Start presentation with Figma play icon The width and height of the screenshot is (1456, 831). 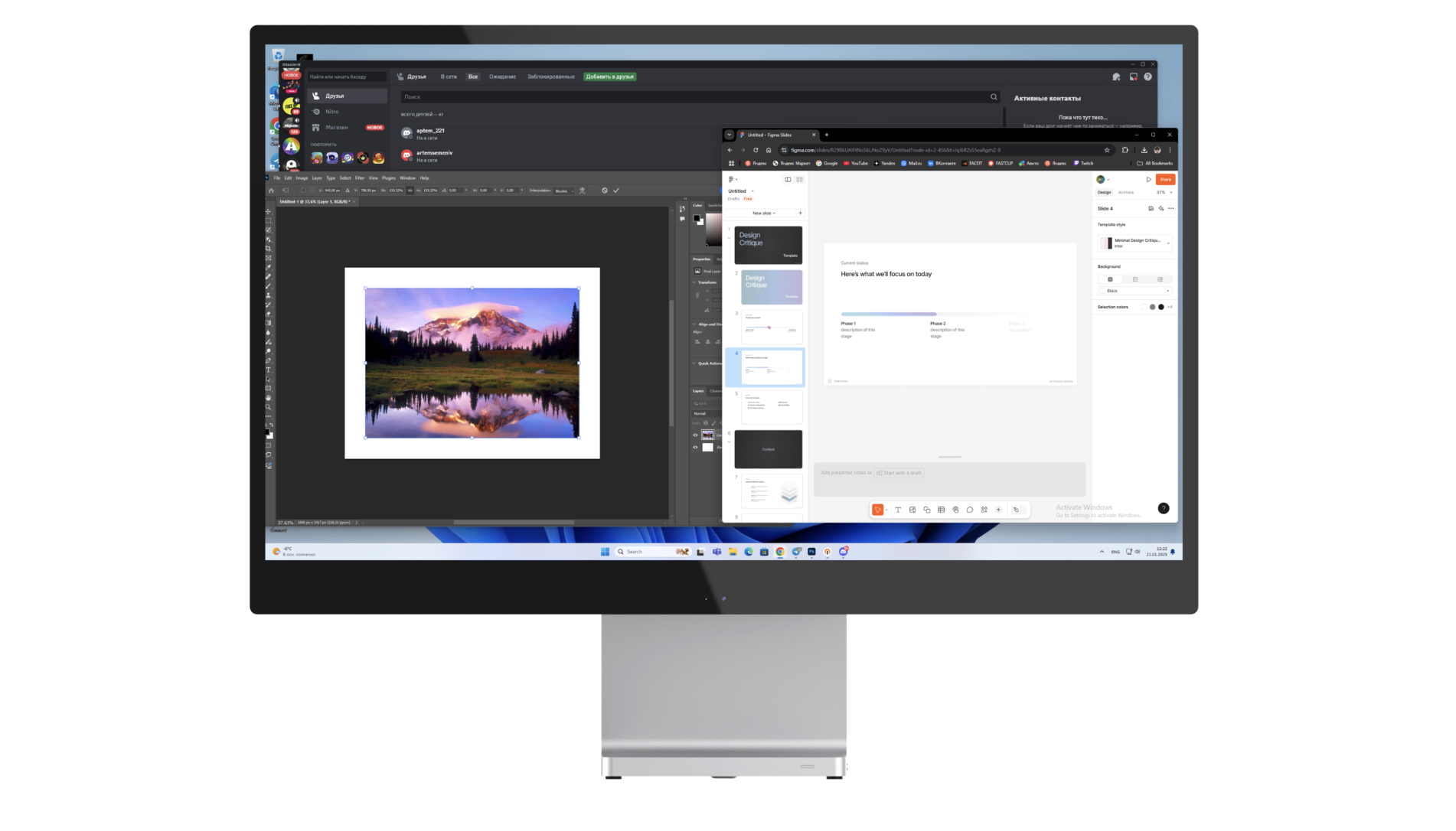click(1148, 179)
